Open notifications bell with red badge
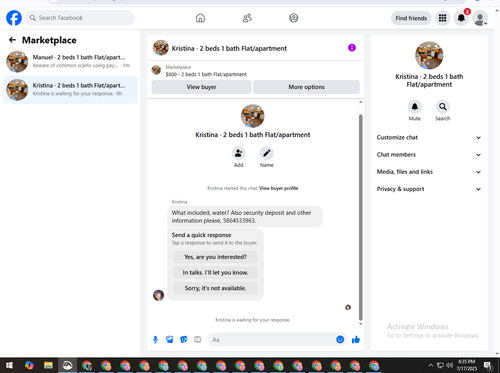The height and width of the screenshot is (373, 500). pyautogui.click(x=461, y=18)
